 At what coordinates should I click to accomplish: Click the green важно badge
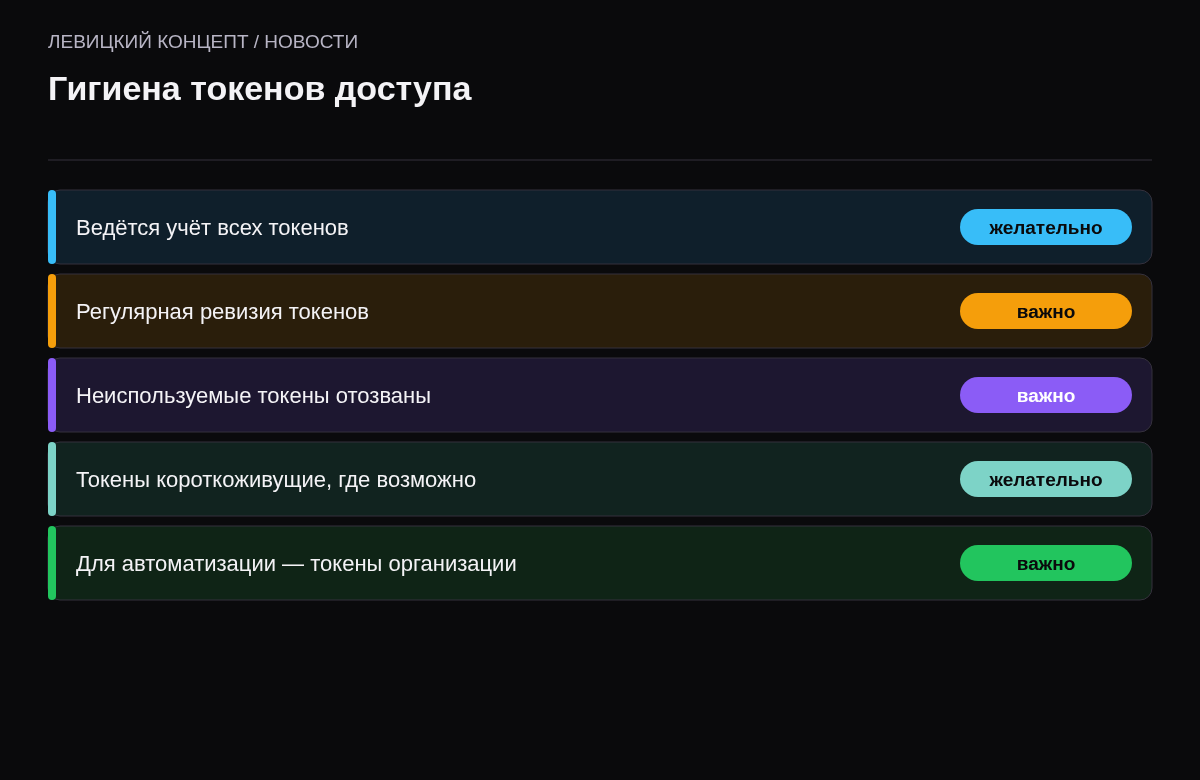coord(1046,563)
